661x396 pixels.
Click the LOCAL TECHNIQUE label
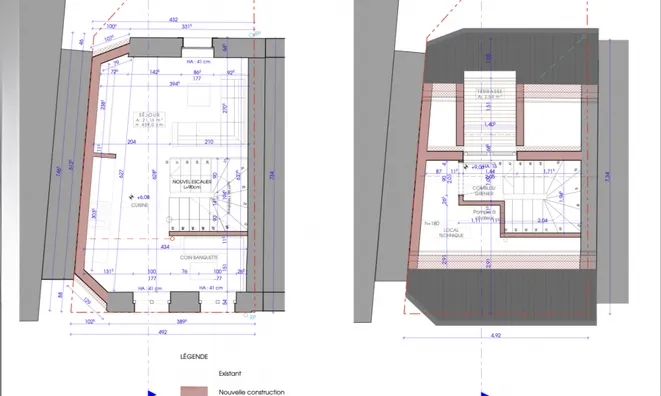pos(451,233)
